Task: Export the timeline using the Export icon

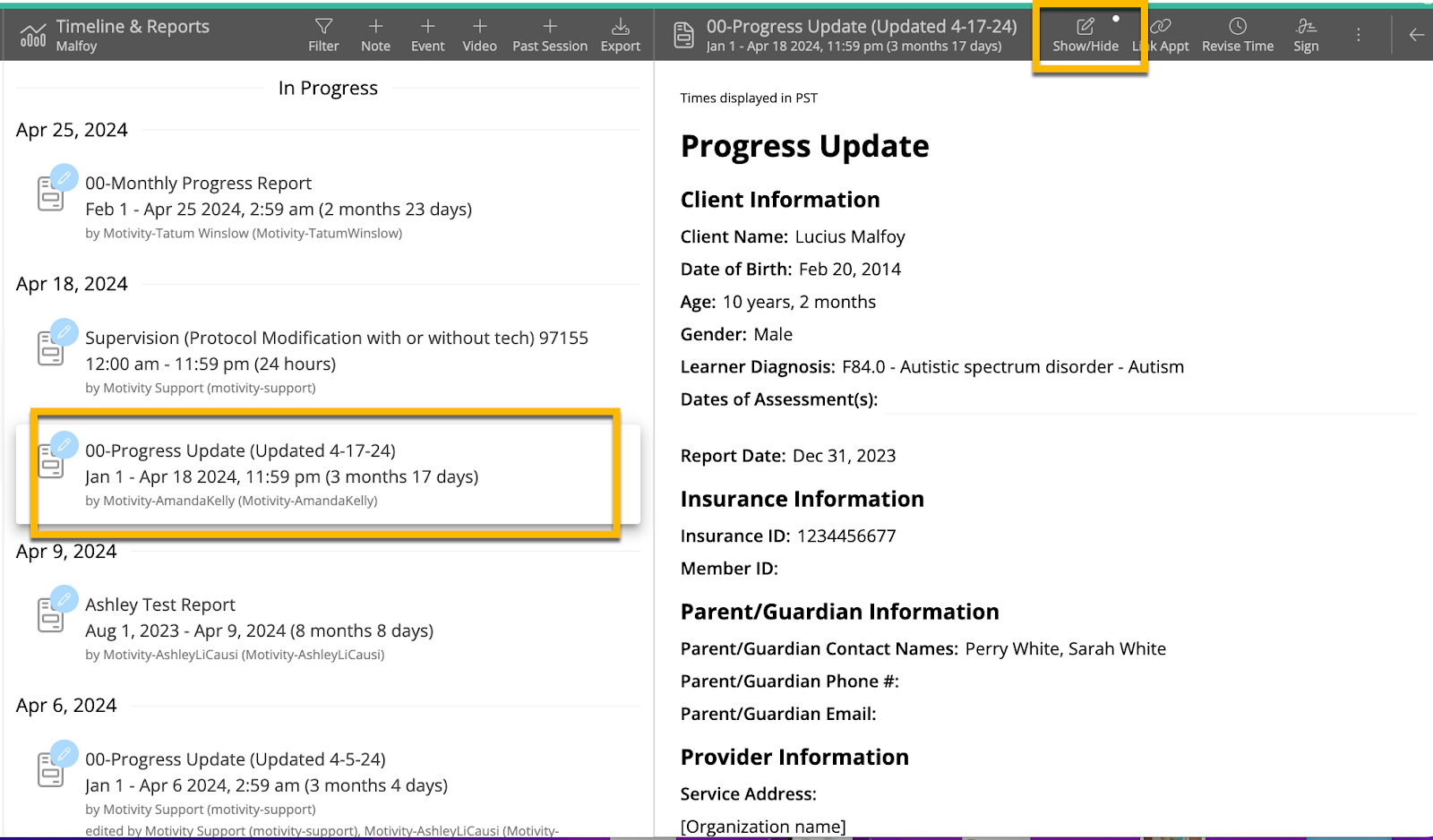Action: tap(620, 34)
